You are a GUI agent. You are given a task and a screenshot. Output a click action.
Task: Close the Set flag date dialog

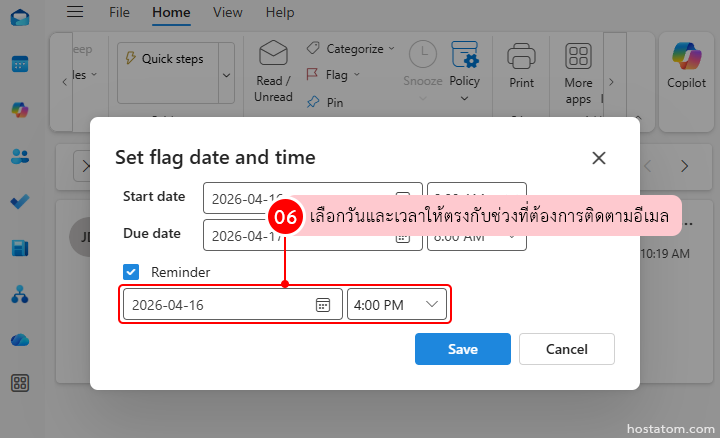[x=599, y=158]
